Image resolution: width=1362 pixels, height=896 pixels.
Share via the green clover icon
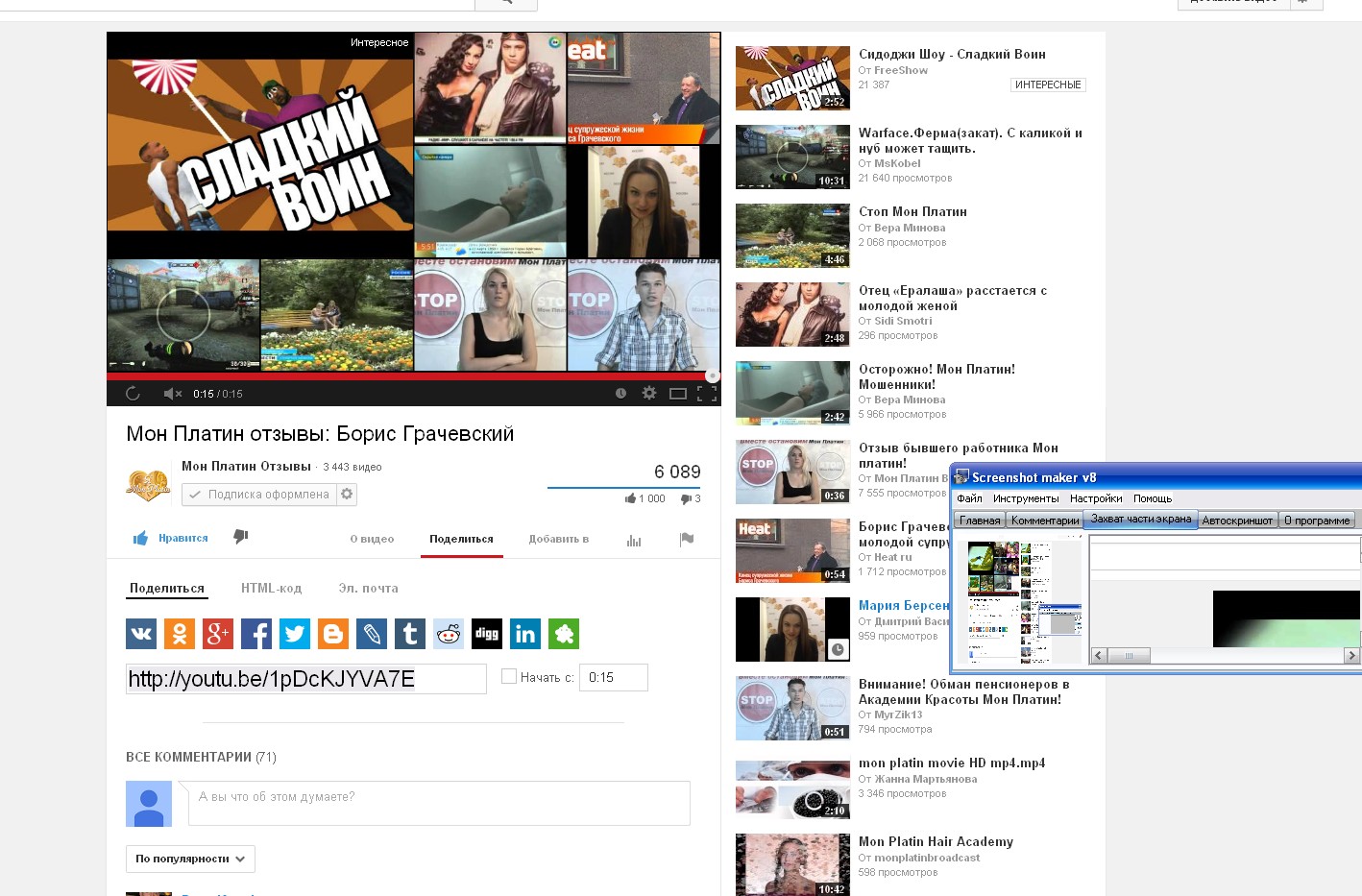tap(564, 634)
